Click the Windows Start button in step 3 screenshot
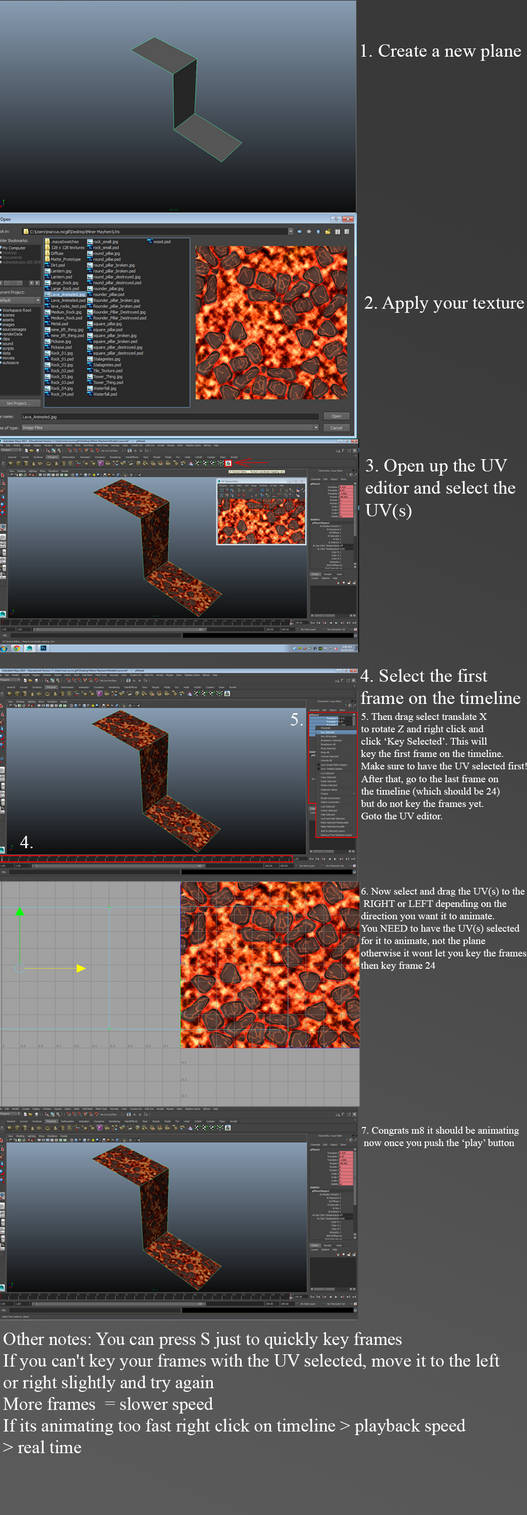 tap(5, 647)
